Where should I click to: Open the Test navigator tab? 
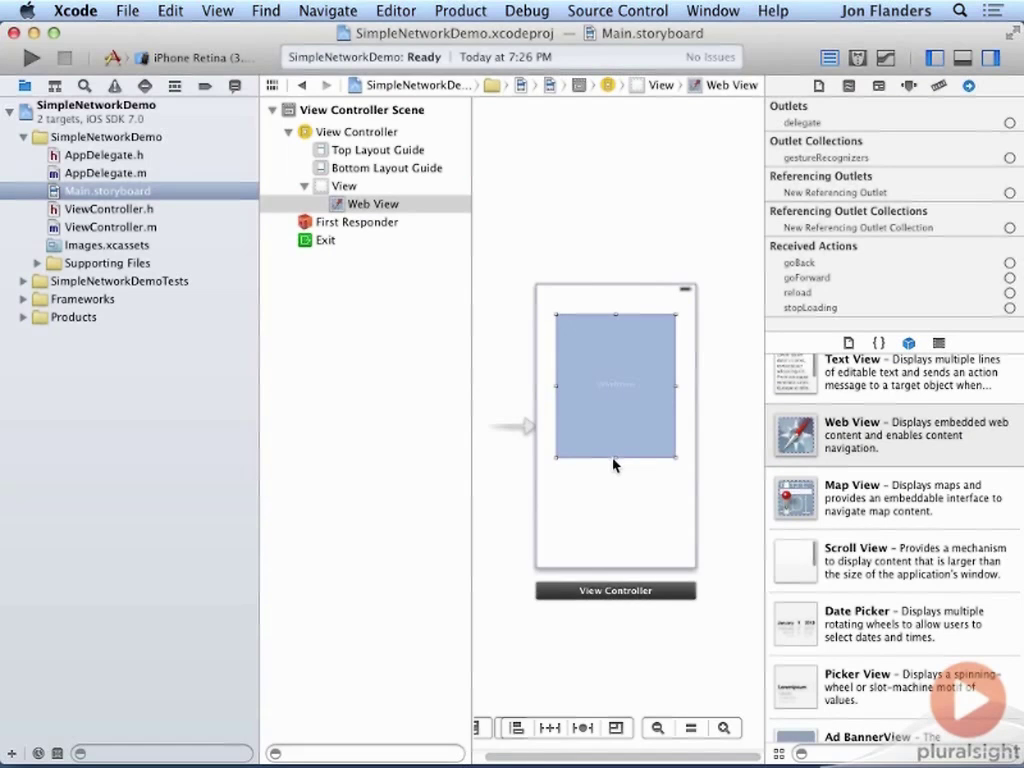coord(144,86)
